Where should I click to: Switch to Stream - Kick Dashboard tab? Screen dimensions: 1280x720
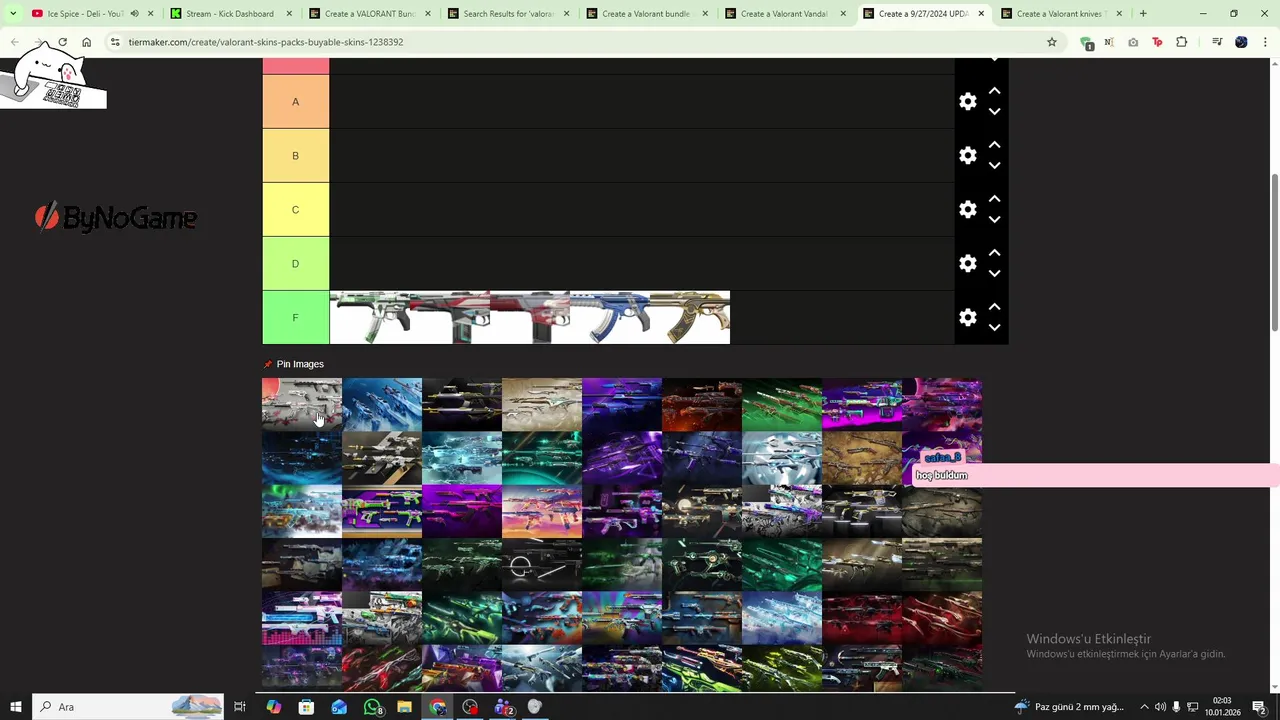229,14
